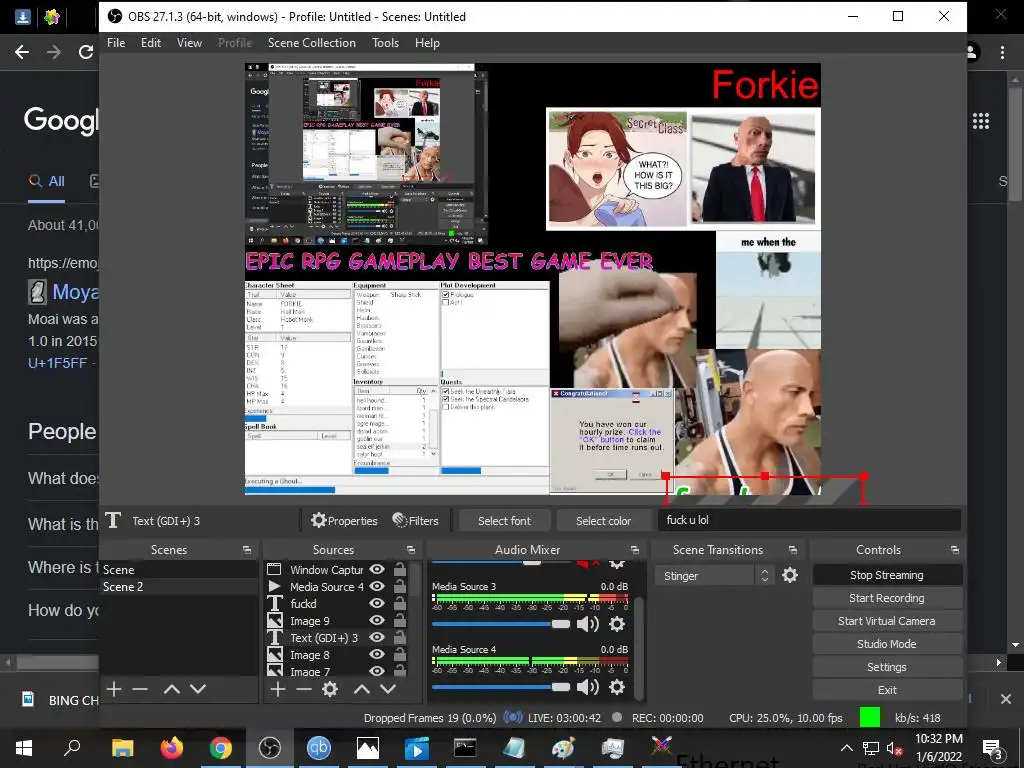The height and width of the screenshot is (768, 1024).
Task: Click Select font button
Action: [504, 520]
